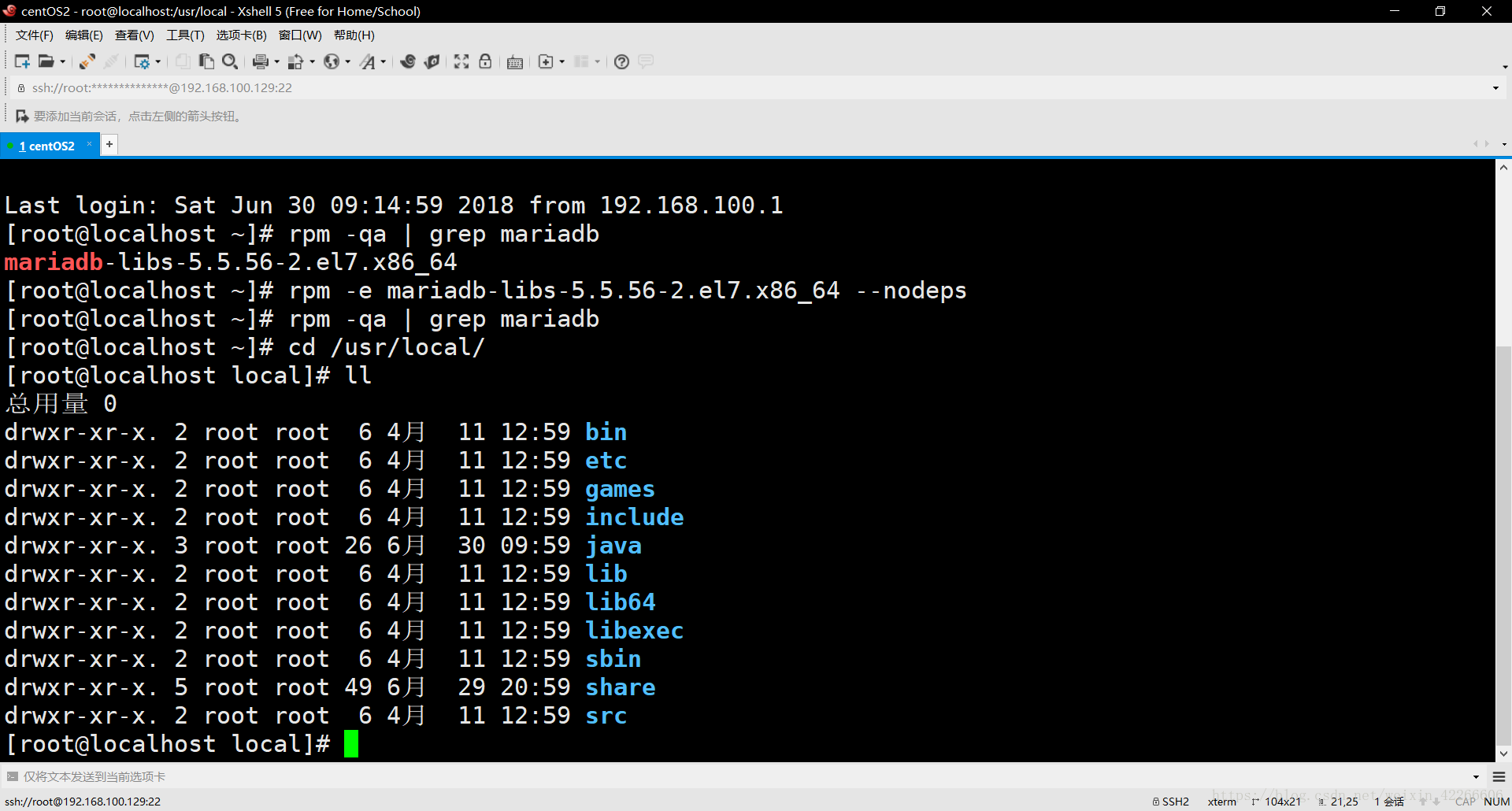Click SSH2 in the status bar
Screen dimensions: 1512x811
click(1171, 802)
